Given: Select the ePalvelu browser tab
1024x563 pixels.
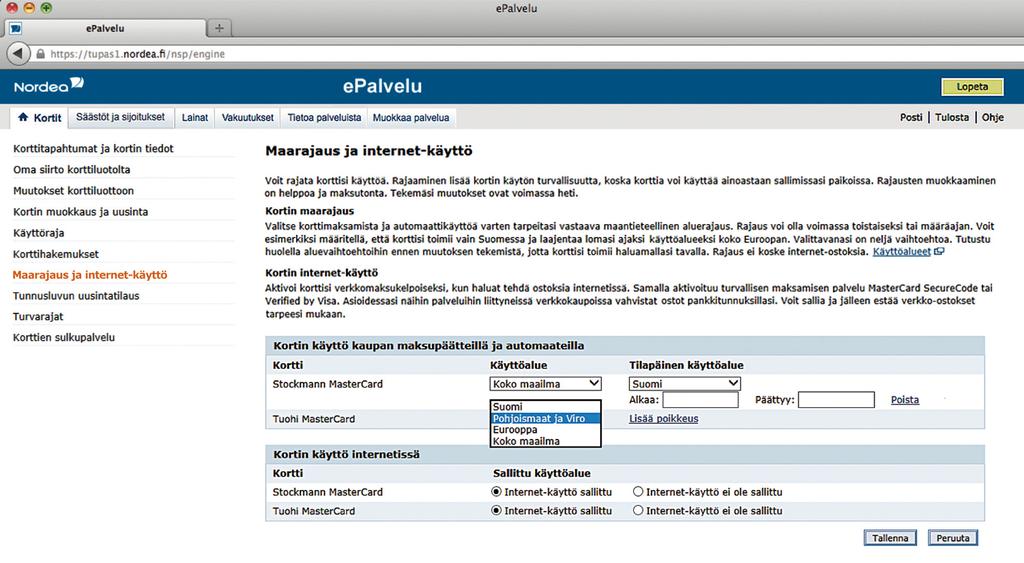Looking at the screenshot, I should pyautogui.click(x=104, y=28).
